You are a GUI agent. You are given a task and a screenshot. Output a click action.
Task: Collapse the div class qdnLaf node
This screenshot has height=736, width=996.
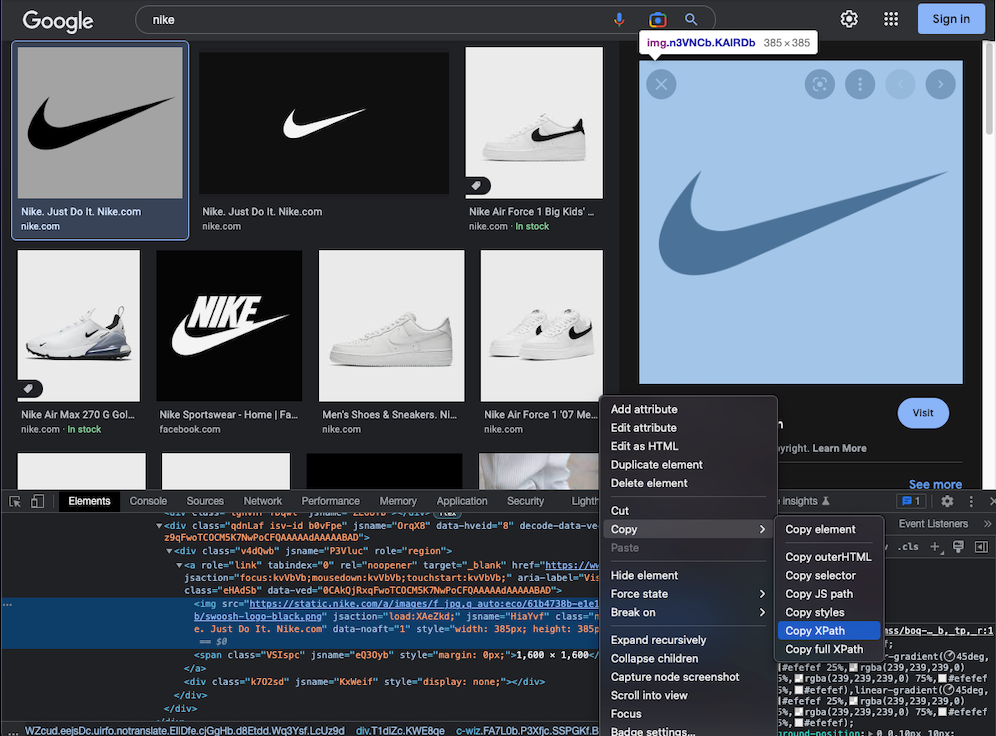point(159,526)
